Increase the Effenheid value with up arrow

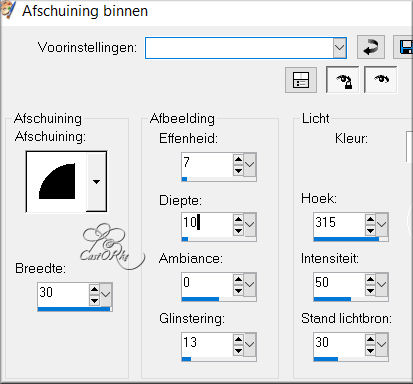click(238, 159)
